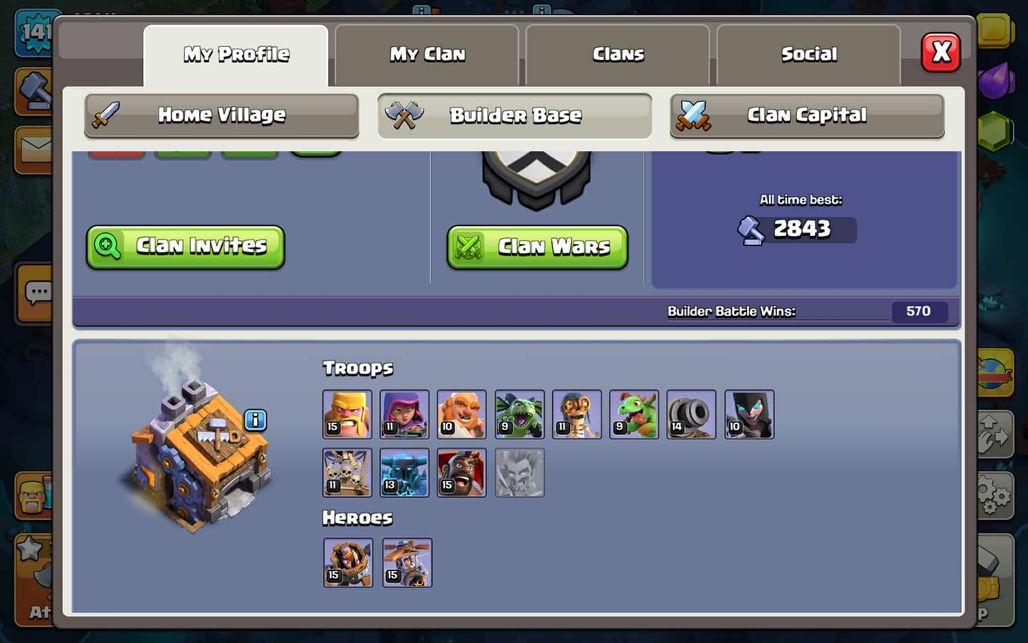Tap the Night Witch troop icon
This screenshot has height=643, width=1028.
[x=749, y=414]
